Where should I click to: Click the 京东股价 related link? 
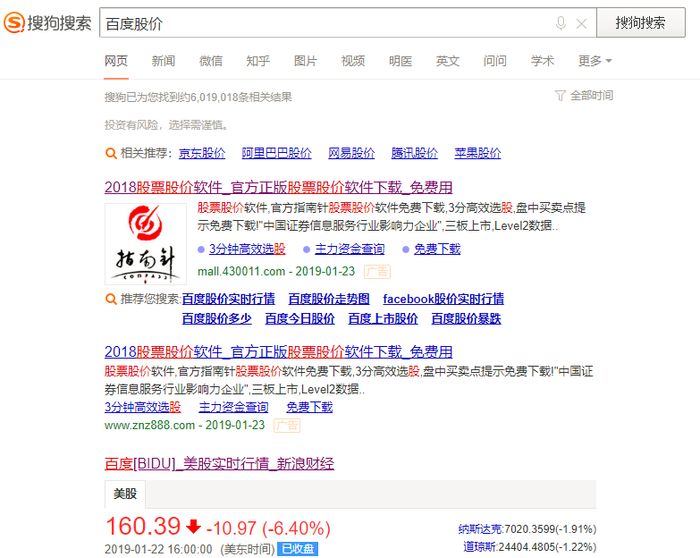202,153
